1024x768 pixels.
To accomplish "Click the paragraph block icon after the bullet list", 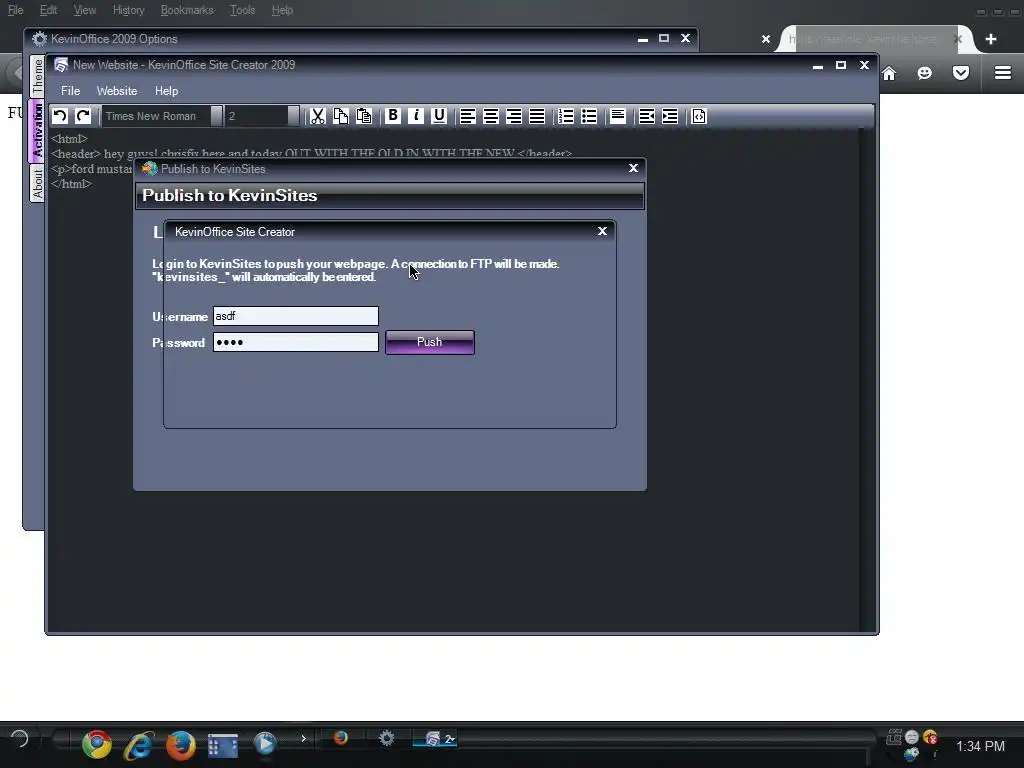I will (x=618, y=116).
